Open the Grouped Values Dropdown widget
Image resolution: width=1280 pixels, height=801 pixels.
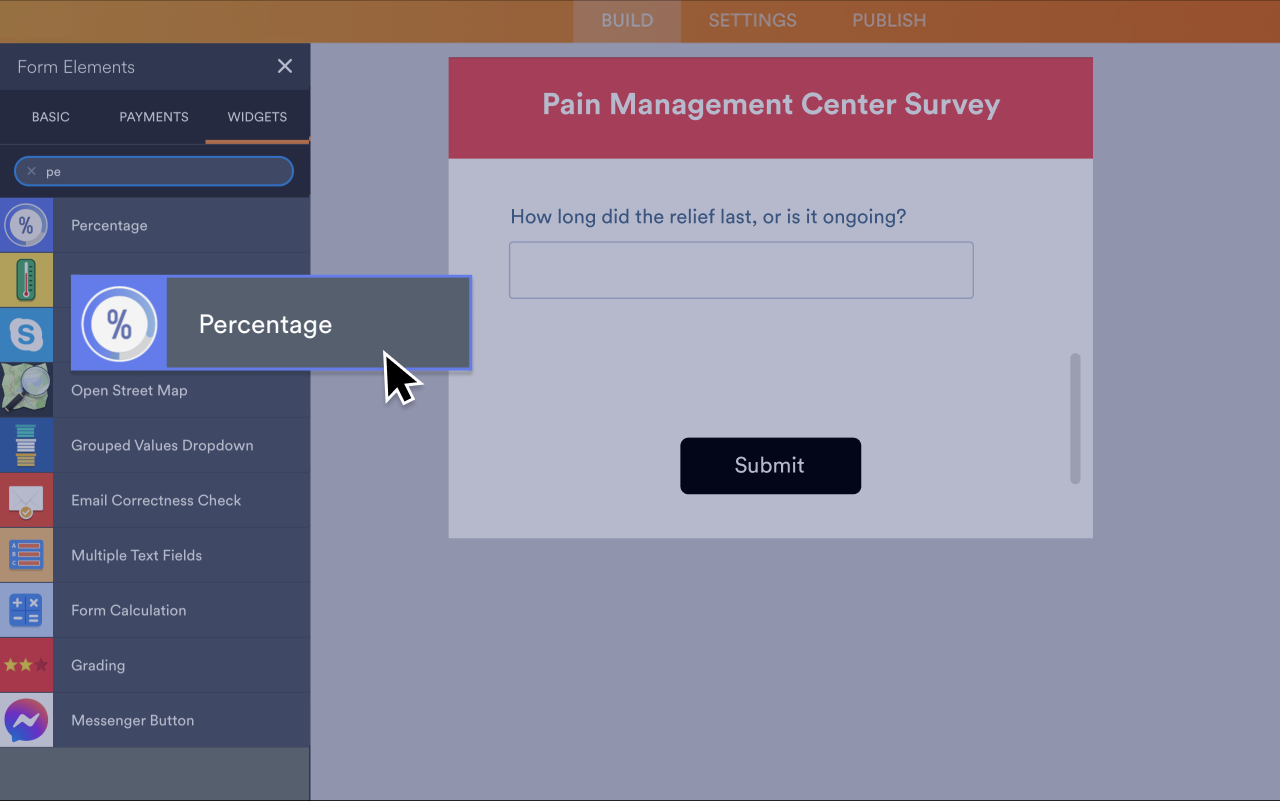pyautogui.click(x=161, y=445)
